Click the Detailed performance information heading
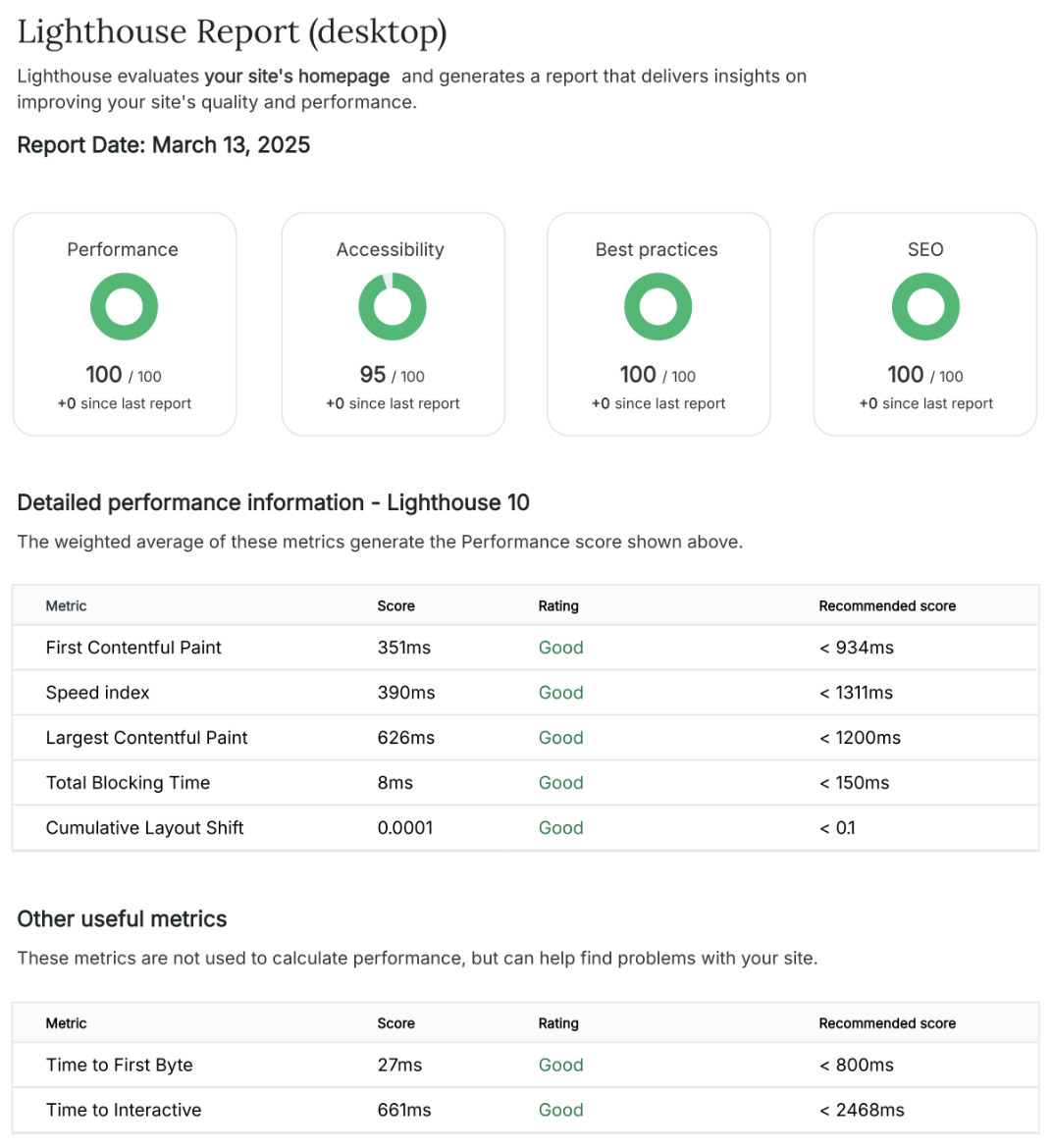 pyautogui.click(x=273, y=502)
